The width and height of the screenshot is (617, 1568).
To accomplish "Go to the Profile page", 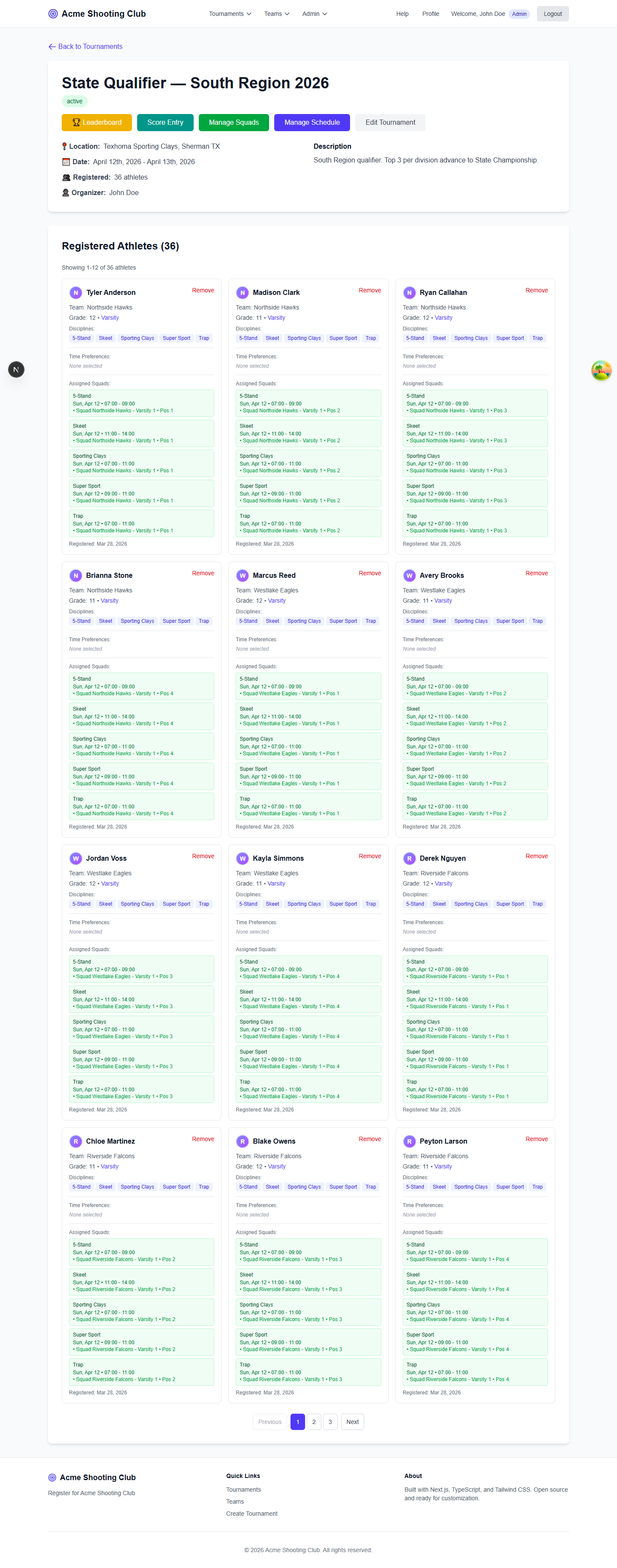I will [430, 14].
